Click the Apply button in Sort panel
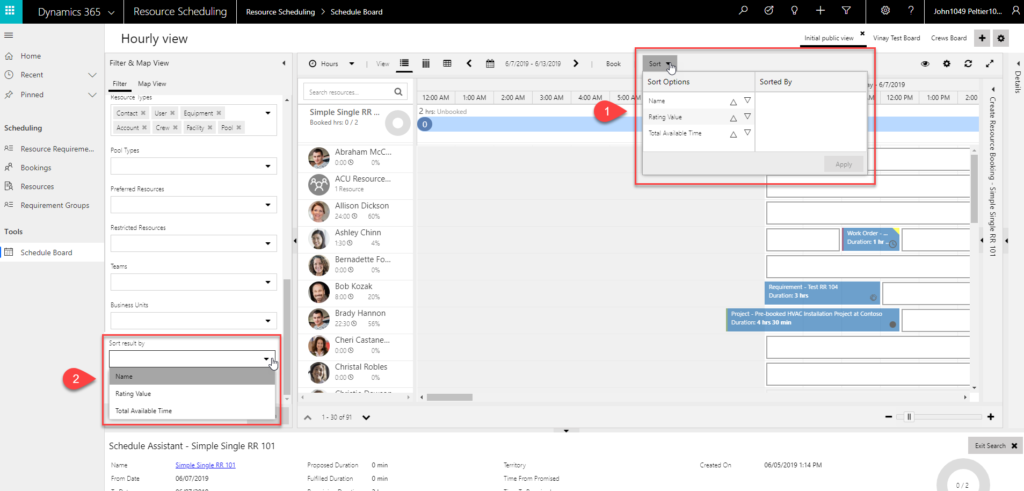Screen dimensions: 1024x491 tap(844, 164)
